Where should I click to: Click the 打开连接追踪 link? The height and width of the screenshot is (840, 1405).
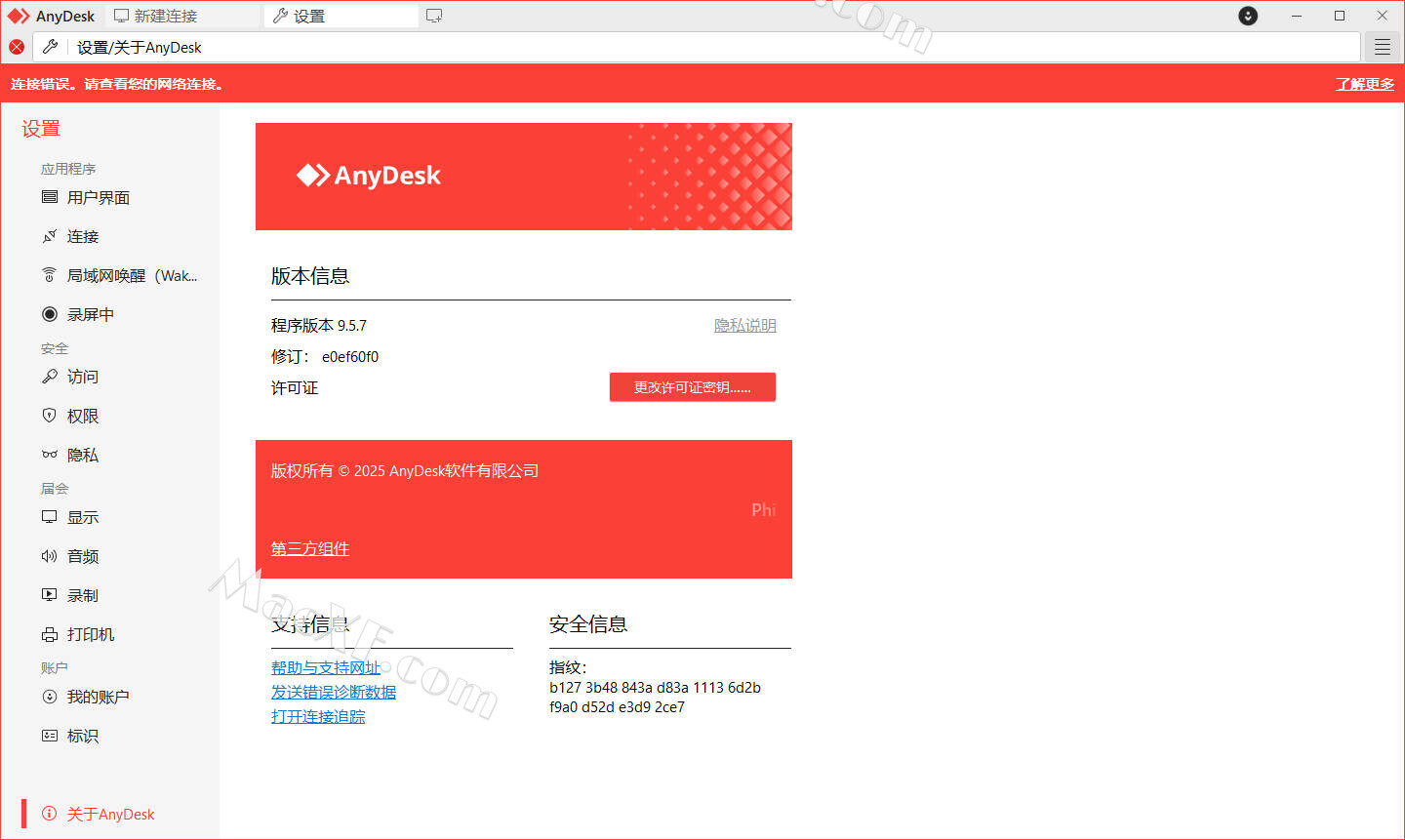tap(318, 716)
